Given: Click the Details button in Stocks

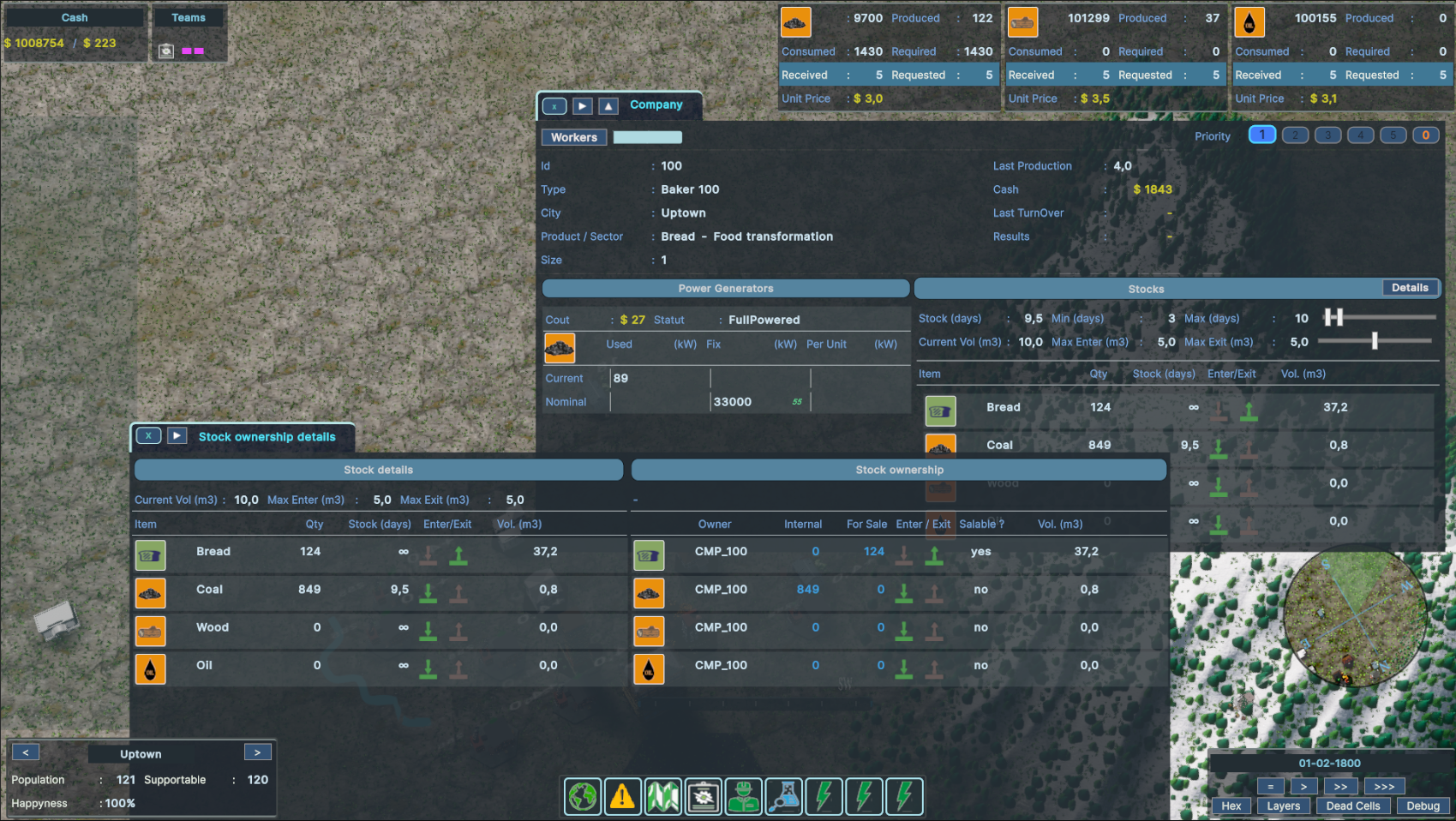Looking at the screenshot, I should tap(1410, 288).
